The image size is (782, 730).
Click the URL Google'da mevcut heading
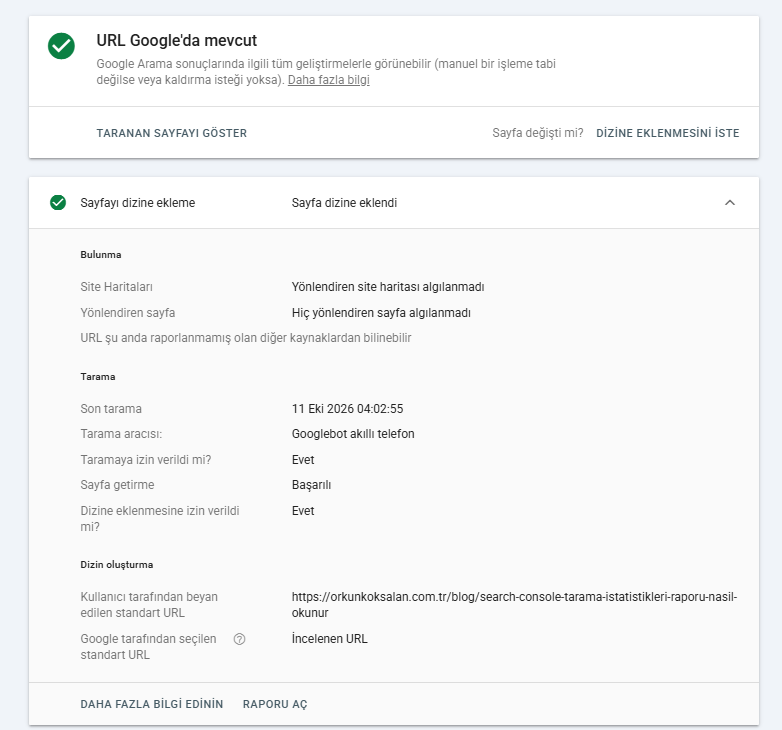pos(177,40)
